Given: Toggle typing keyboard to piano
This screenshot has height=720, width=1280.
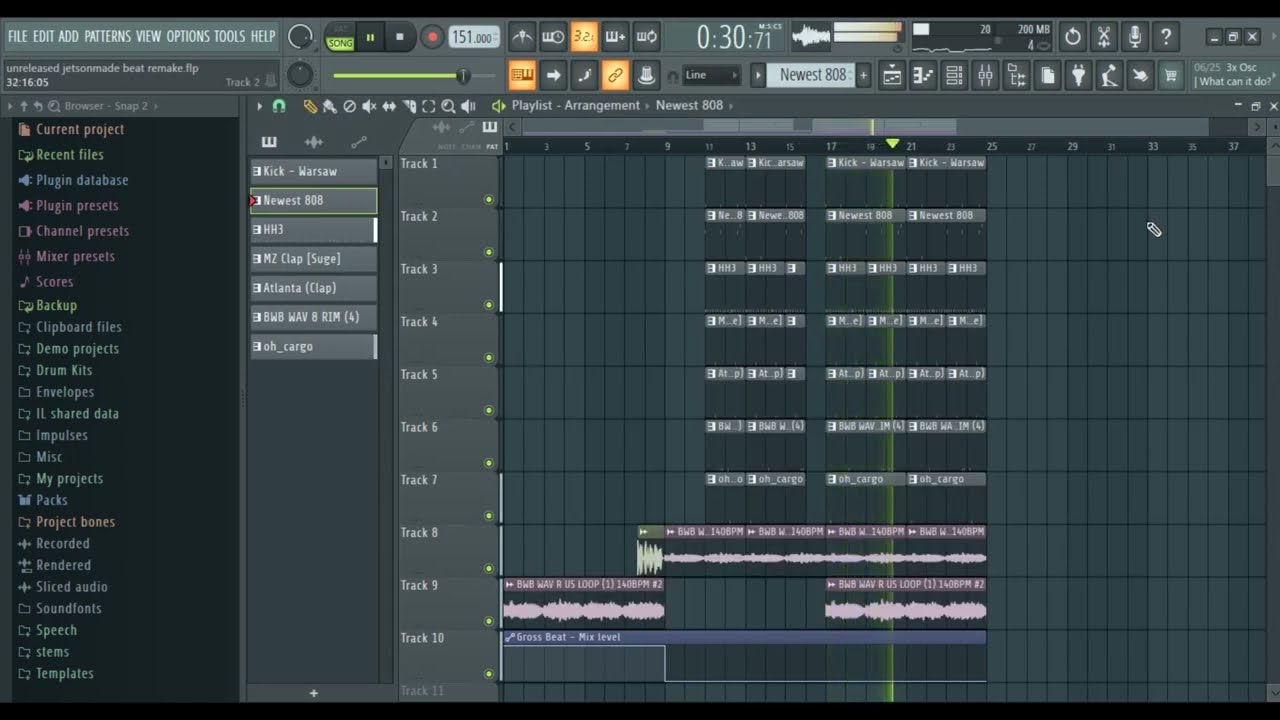Looking at the screenshot, I should (522, 75).
